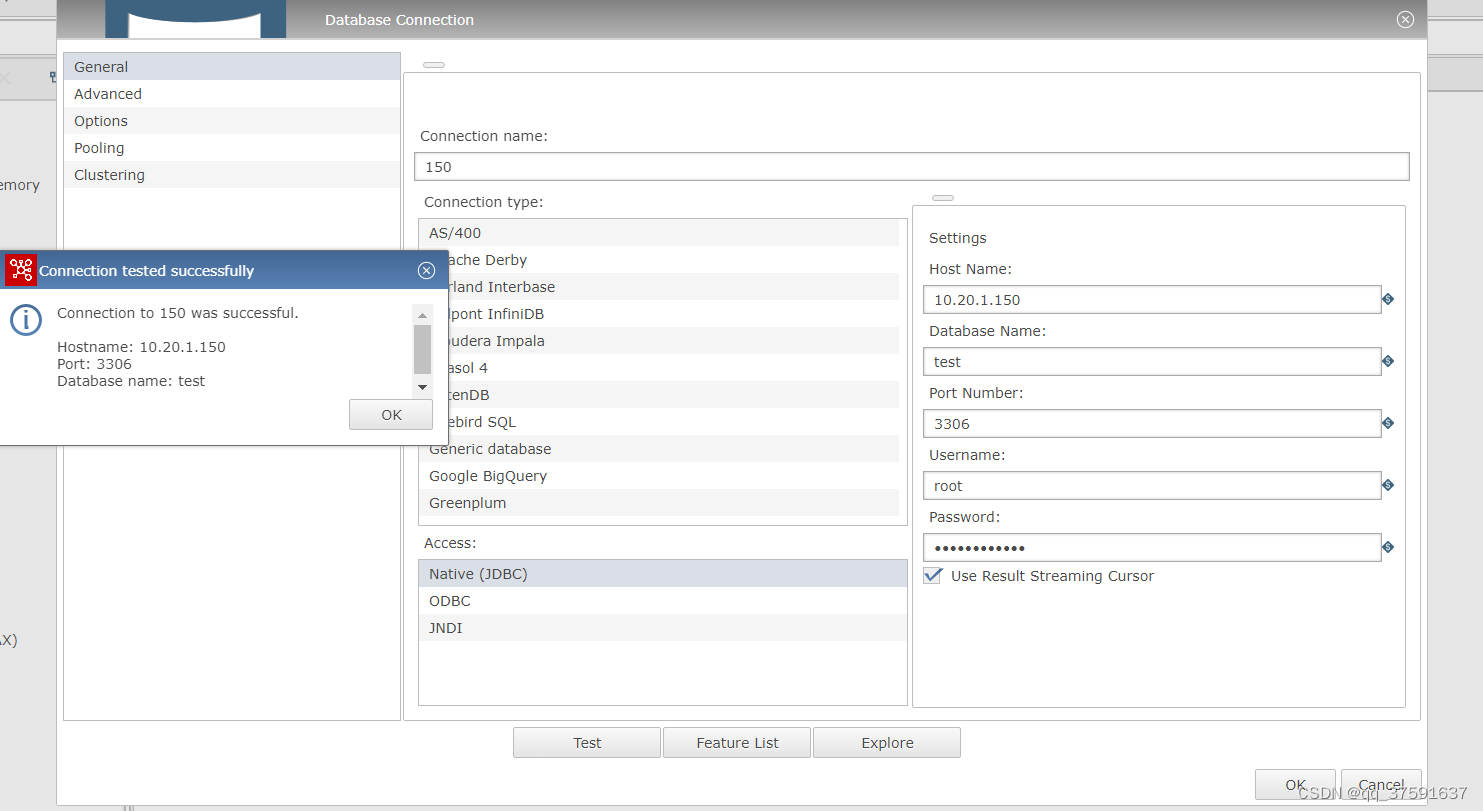
Task: Select Cloudera Impala connection type
Action: coord(673,341)
